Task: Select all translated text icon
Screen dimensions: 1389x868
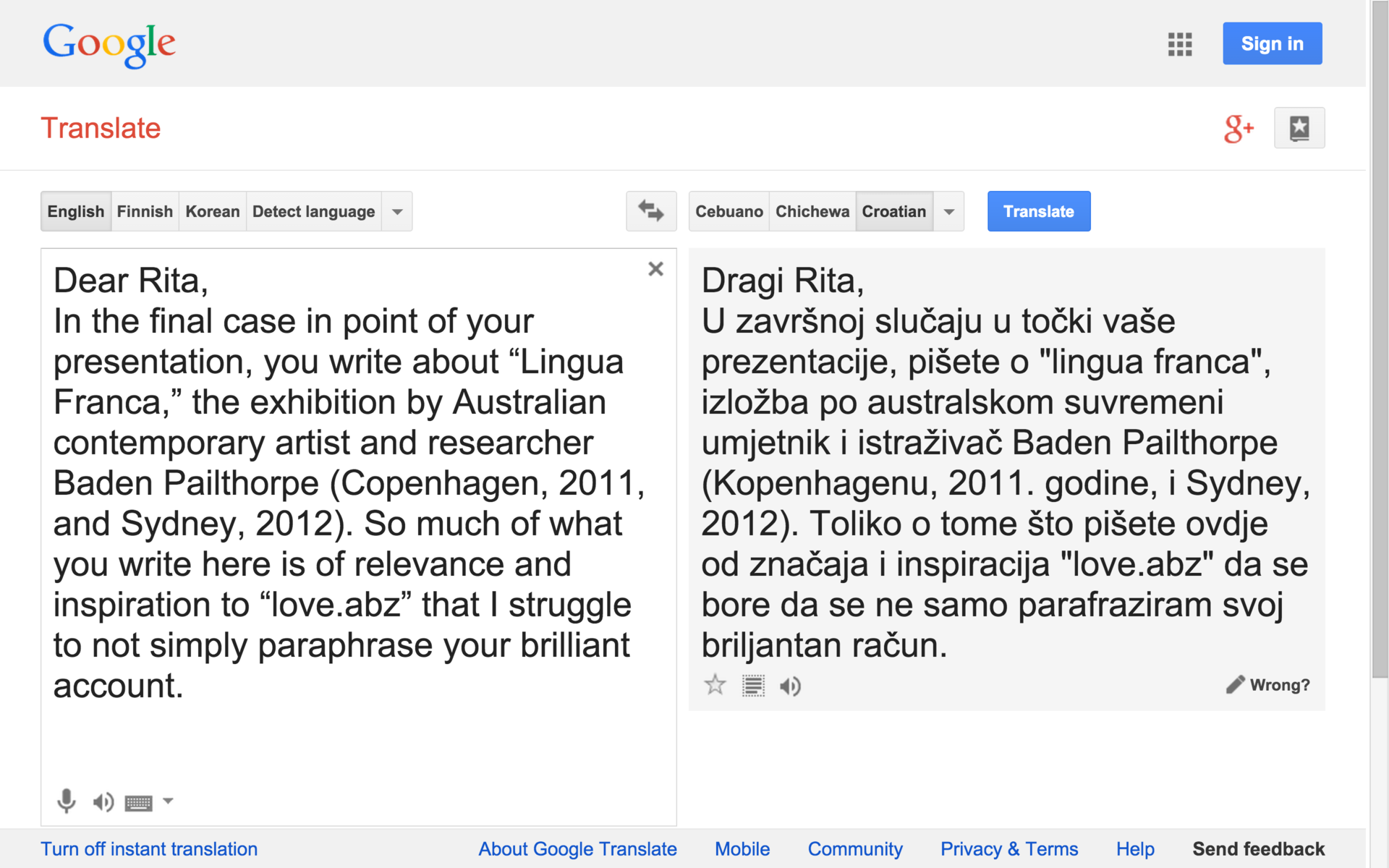Action: point(753,686)
